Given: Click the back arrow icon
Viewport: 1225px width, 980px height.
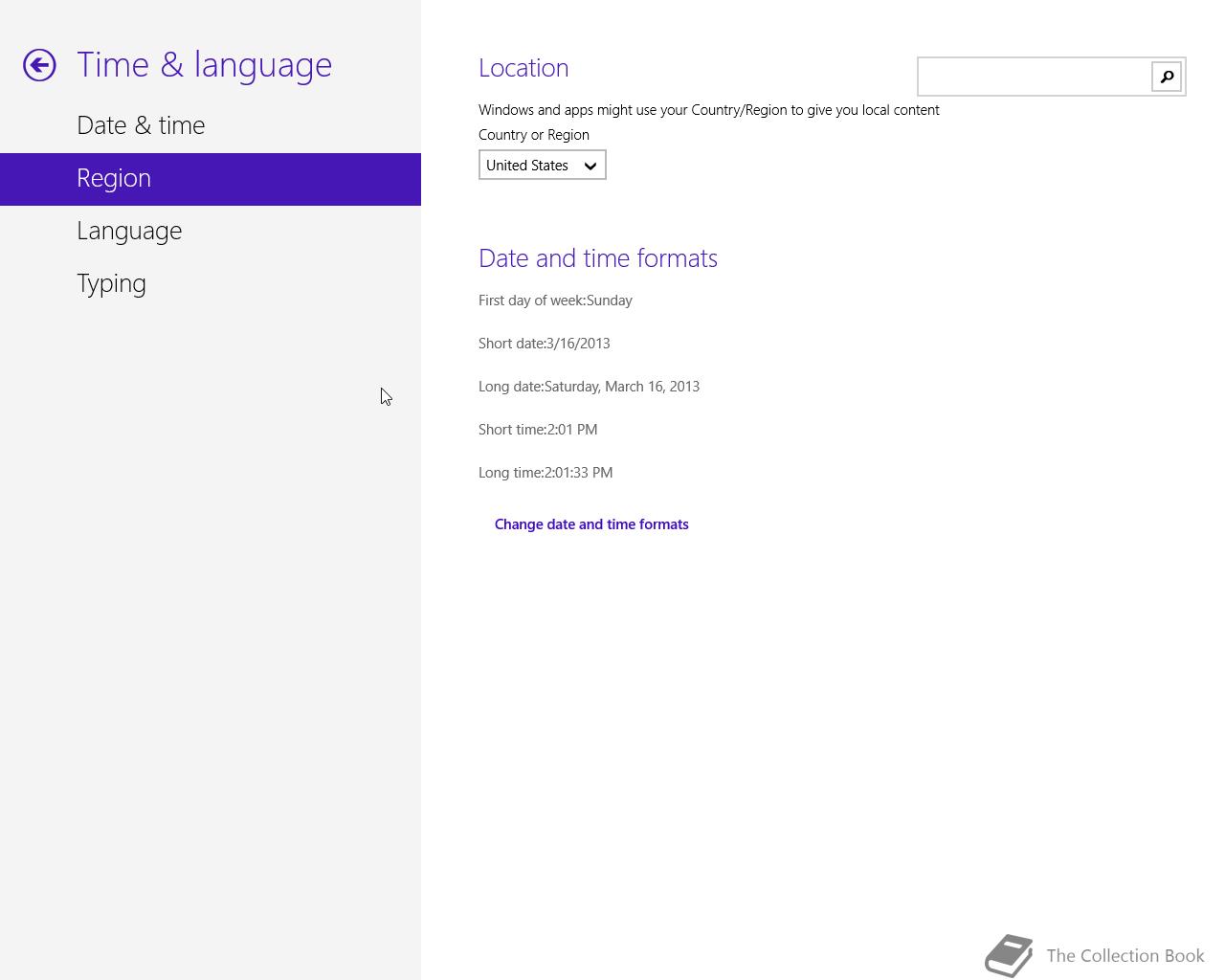Looking at the screenshot, I should coord(39,65).
